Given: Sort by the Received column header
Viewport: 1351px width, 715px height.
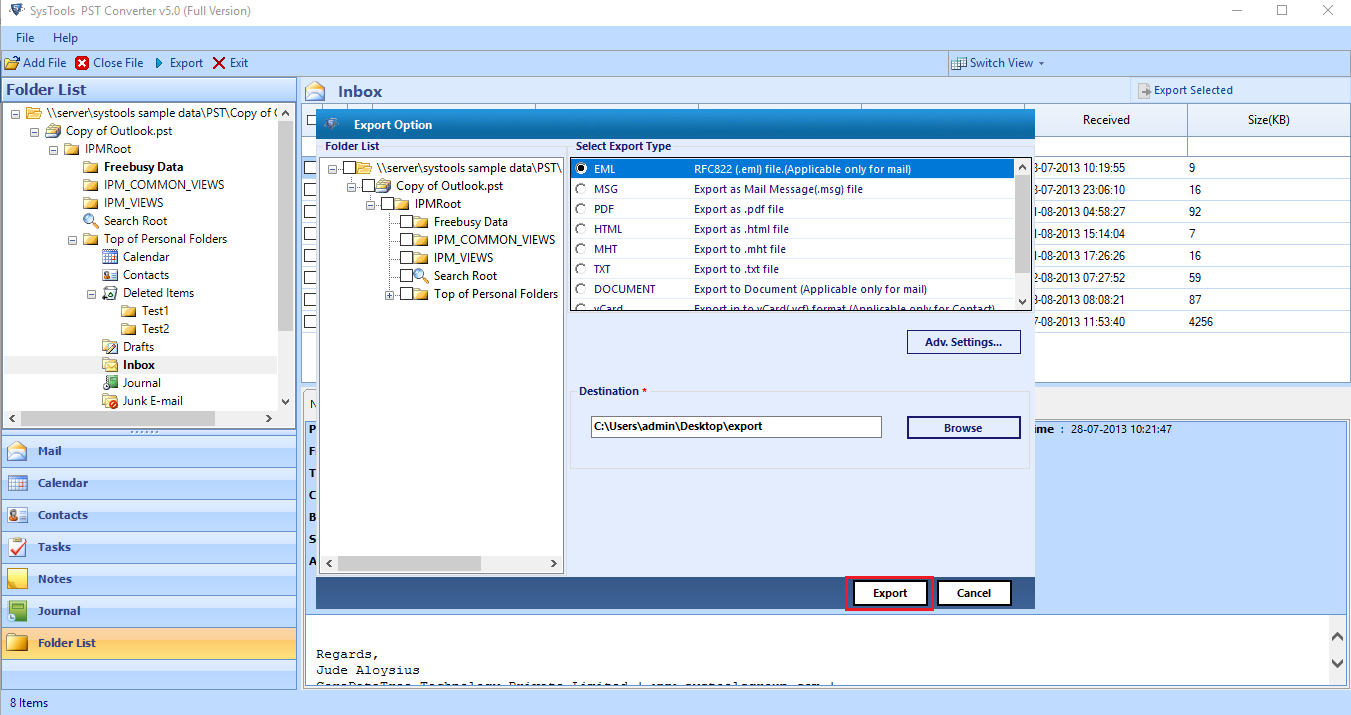Looking at the screenshot, I should tap(1106, 120).
